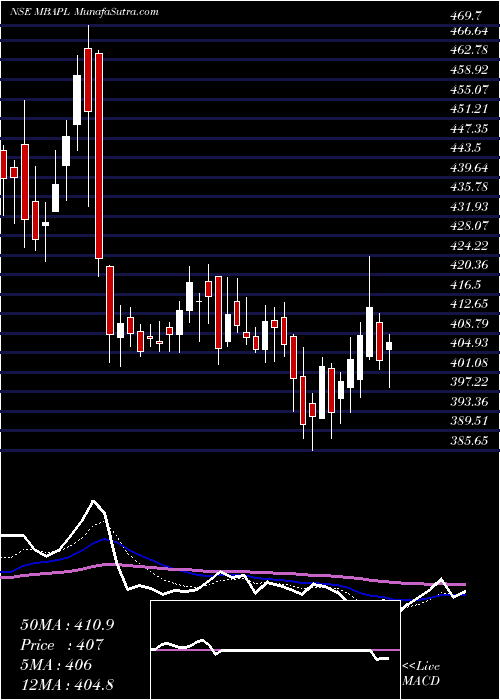Click the Live MACD inset chart box
Viewport: 500px width, 700px height.
pyautogui.click(x=275, y=650)
